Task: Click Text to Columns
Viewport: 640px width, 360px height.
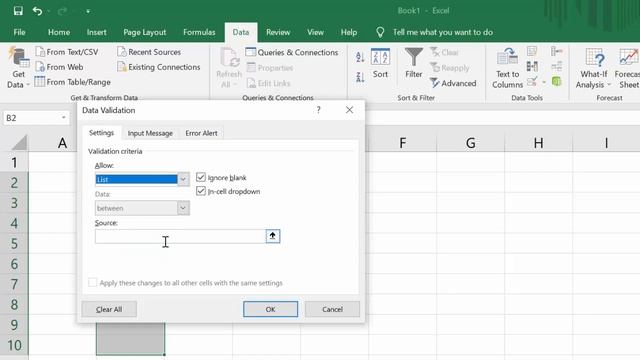Action: coord(507,68)
